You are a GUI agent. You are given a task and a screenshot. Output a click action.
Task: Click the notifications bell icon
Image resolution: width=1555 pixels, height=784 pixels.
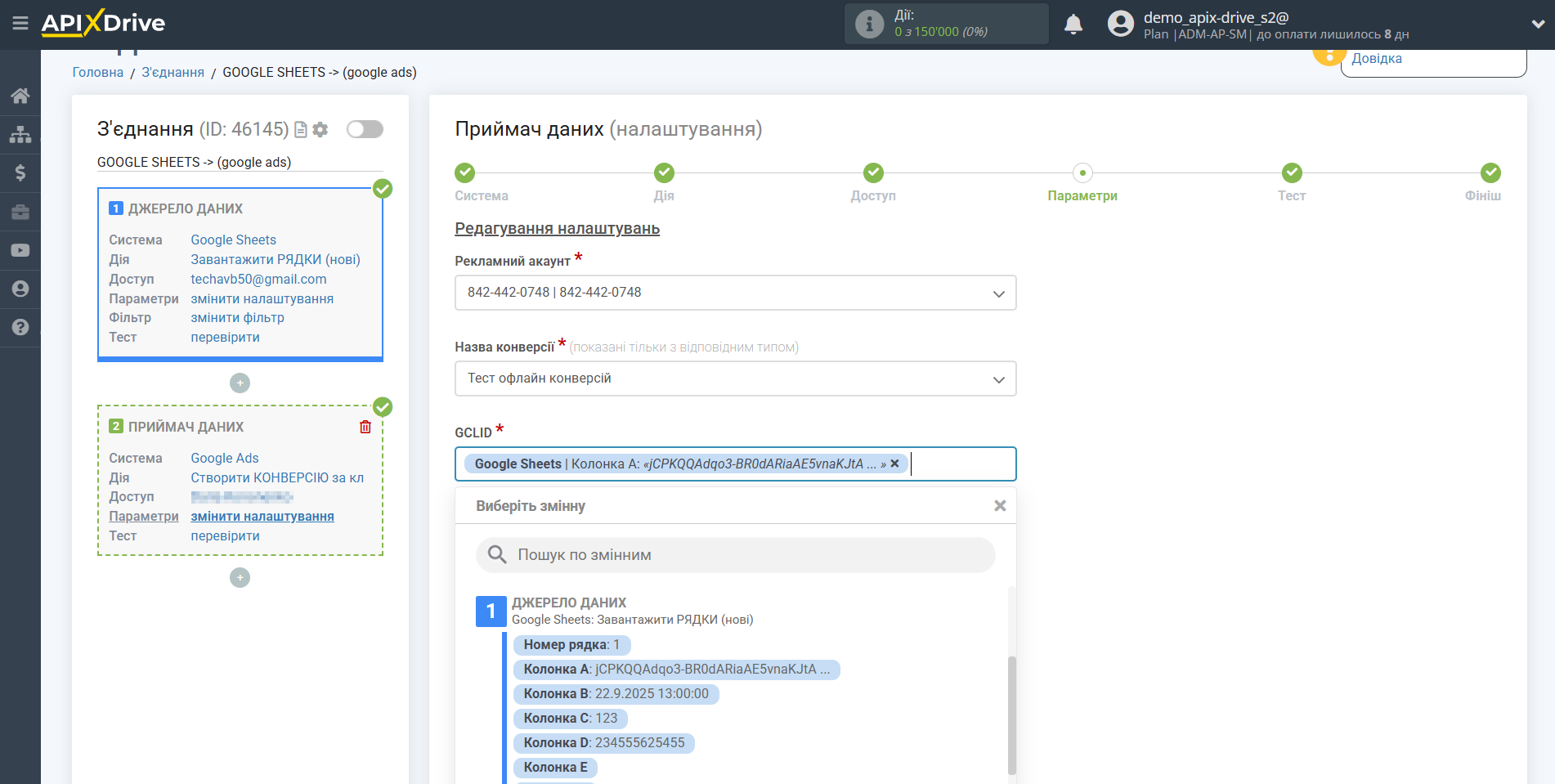1073,25
